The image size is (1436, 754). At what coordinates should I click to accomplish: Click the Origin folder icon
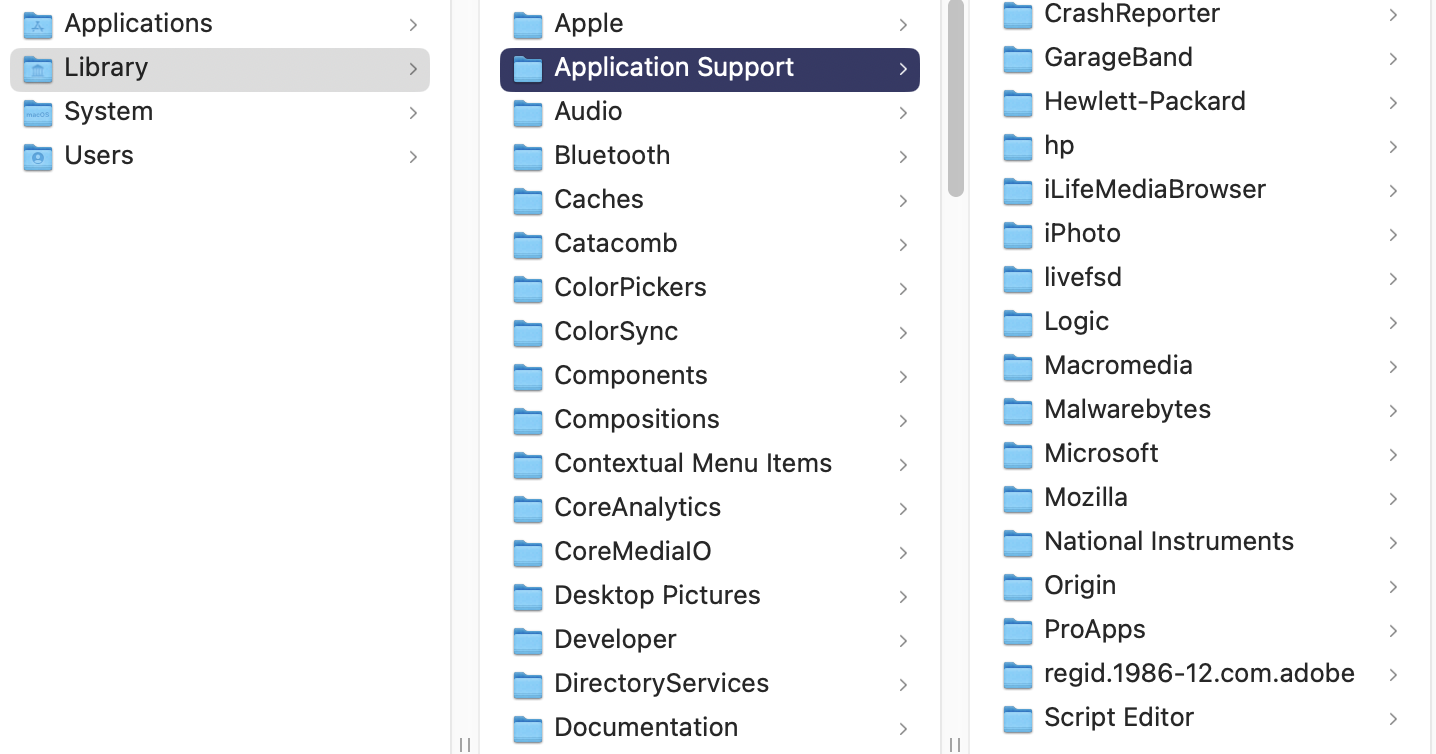[1017, 586]
